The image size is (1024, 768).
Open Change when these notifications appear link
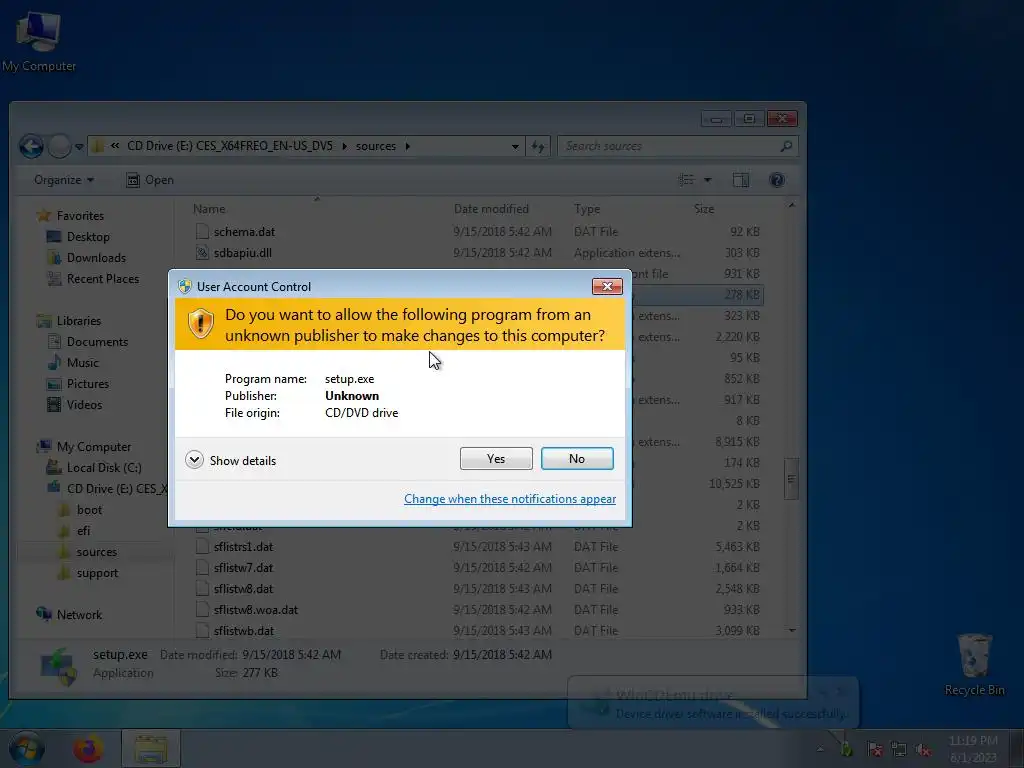509,499
